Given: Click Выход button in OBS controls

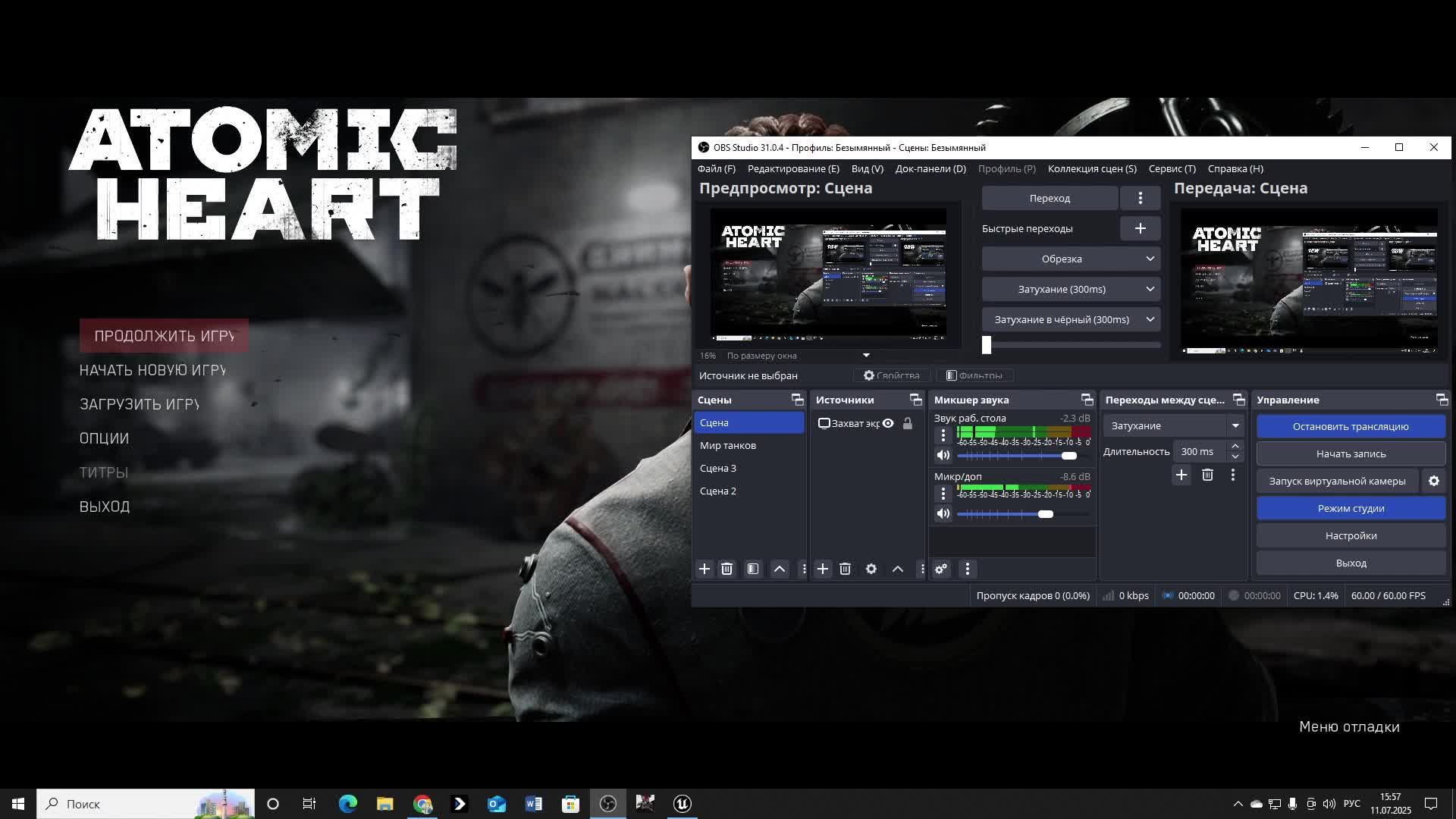Looking at the screenshot, I should [1351, 563].
